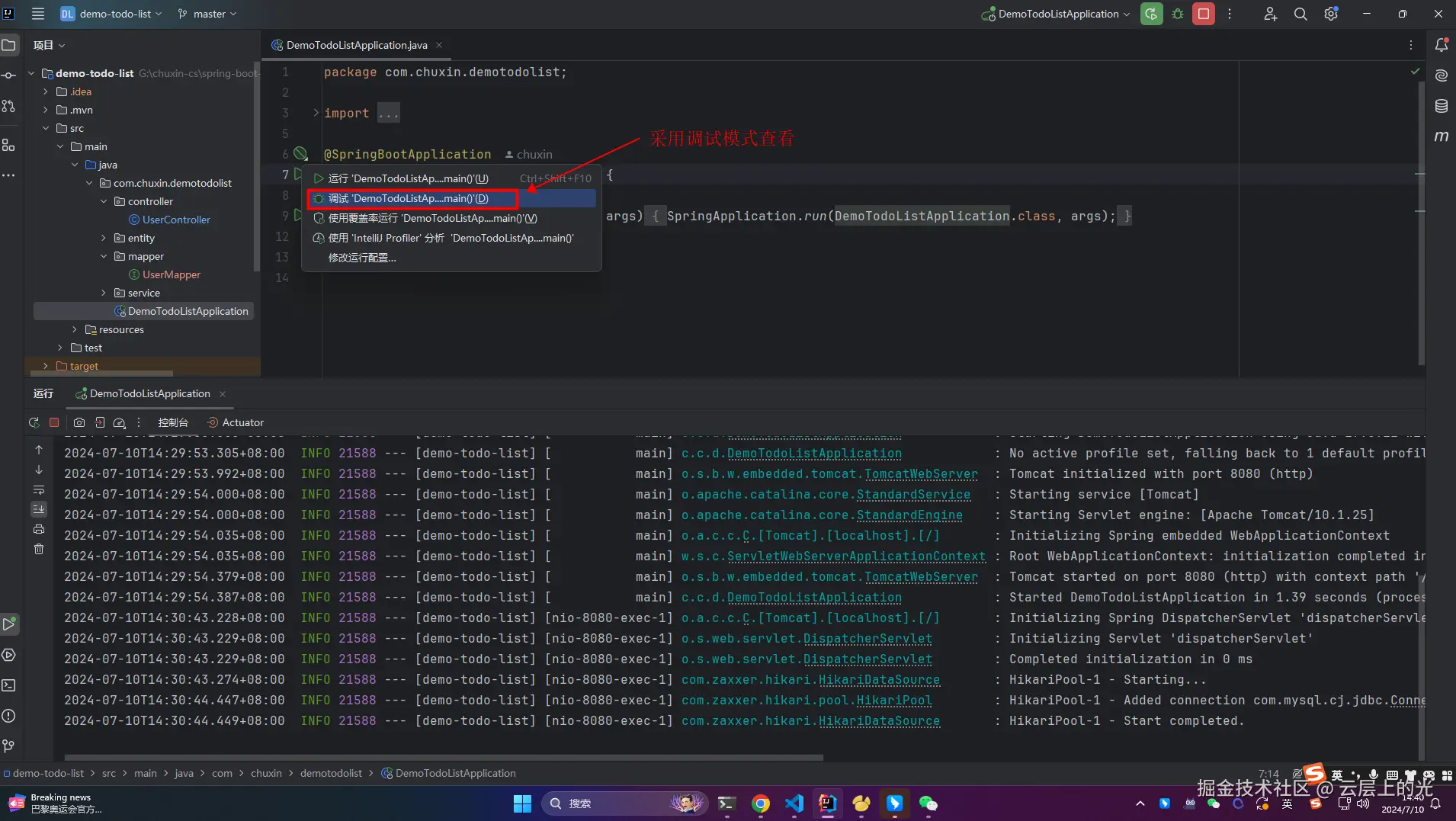
Task: Open the StandardEngine link in the console
Action: tap(909, 515)
